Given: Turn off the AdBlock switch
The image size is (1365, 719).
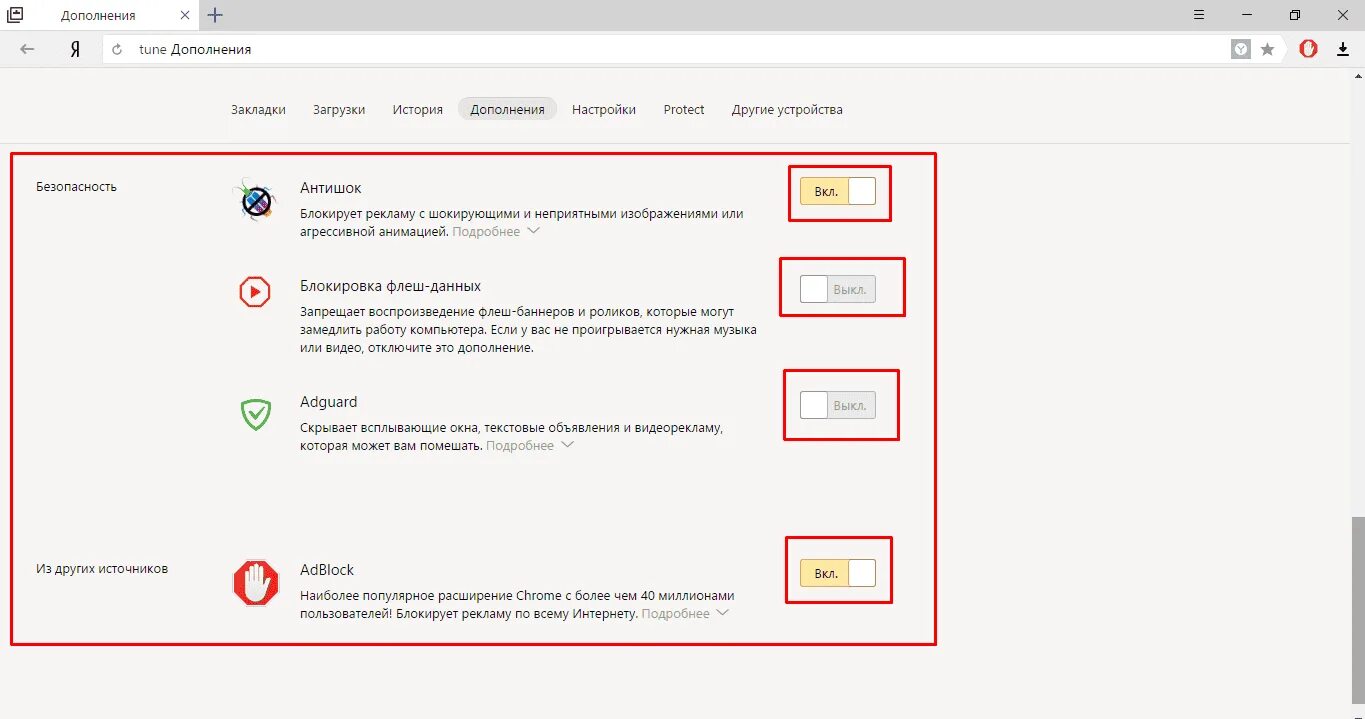Looking at the screenshot, I should 838,573.
